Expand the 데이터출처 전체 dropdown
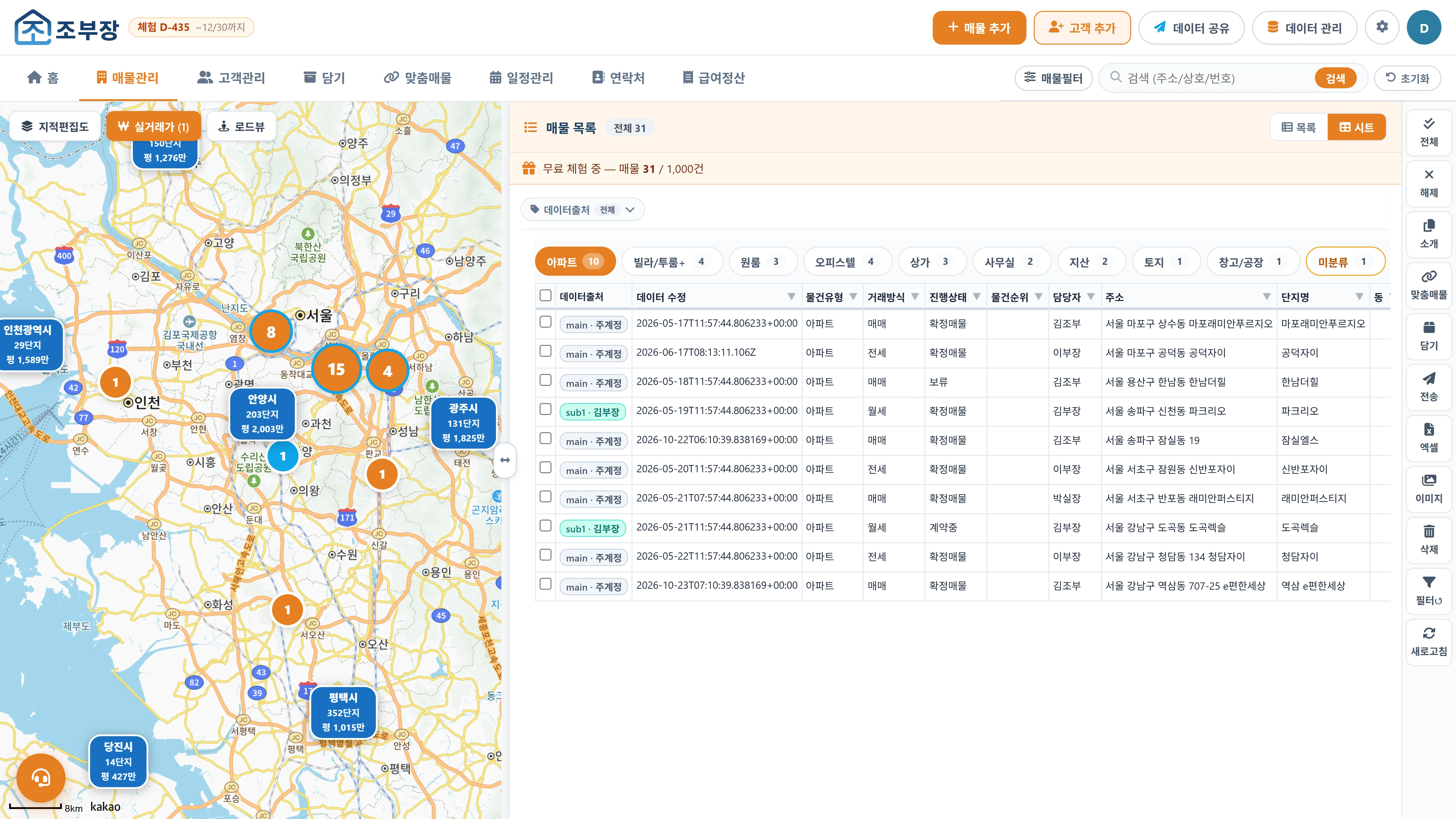The height and width of the screenshot is (819, 1456). (582, 210)
